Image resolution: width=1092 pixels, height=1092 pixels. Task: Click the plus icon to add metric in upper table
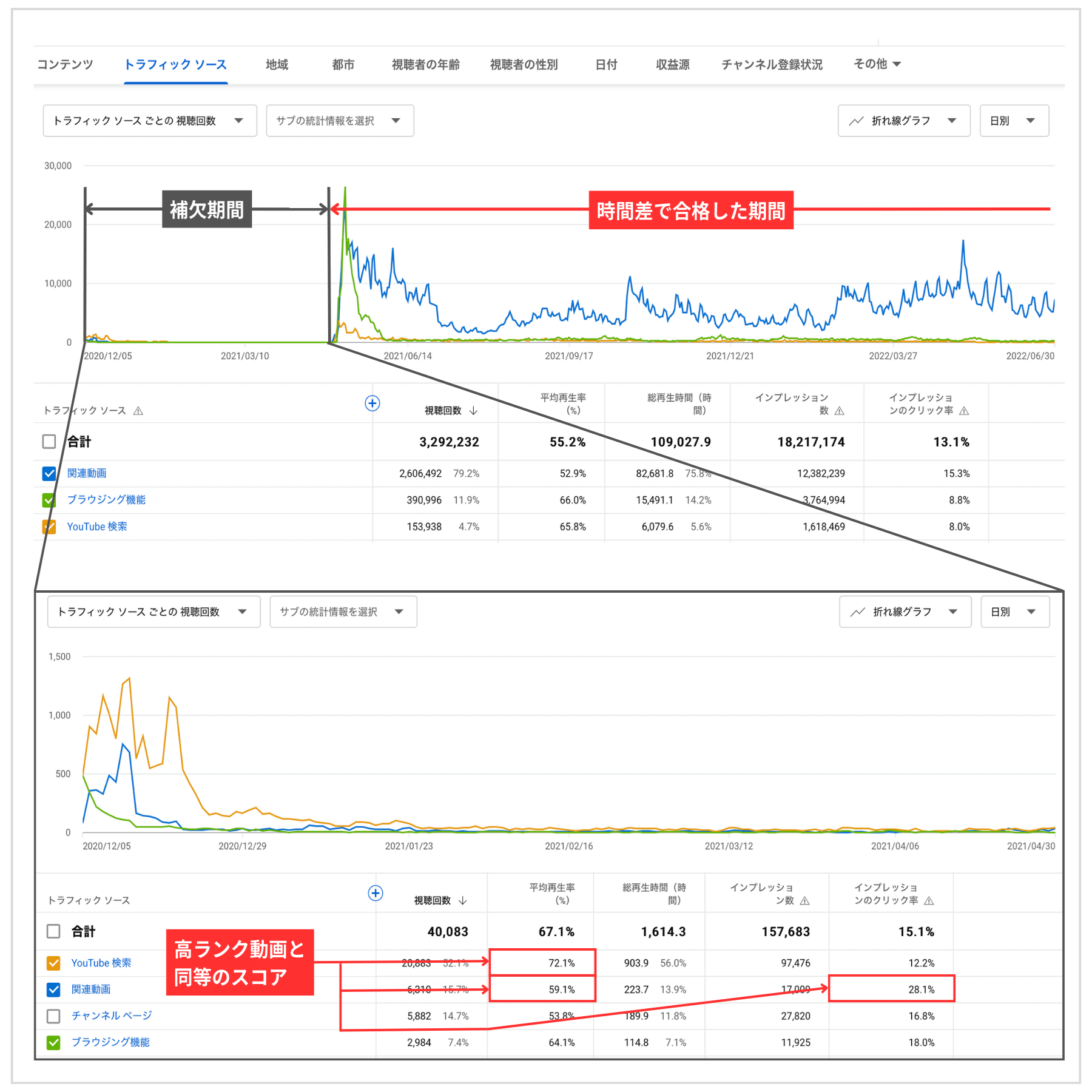tap(372, 403)
